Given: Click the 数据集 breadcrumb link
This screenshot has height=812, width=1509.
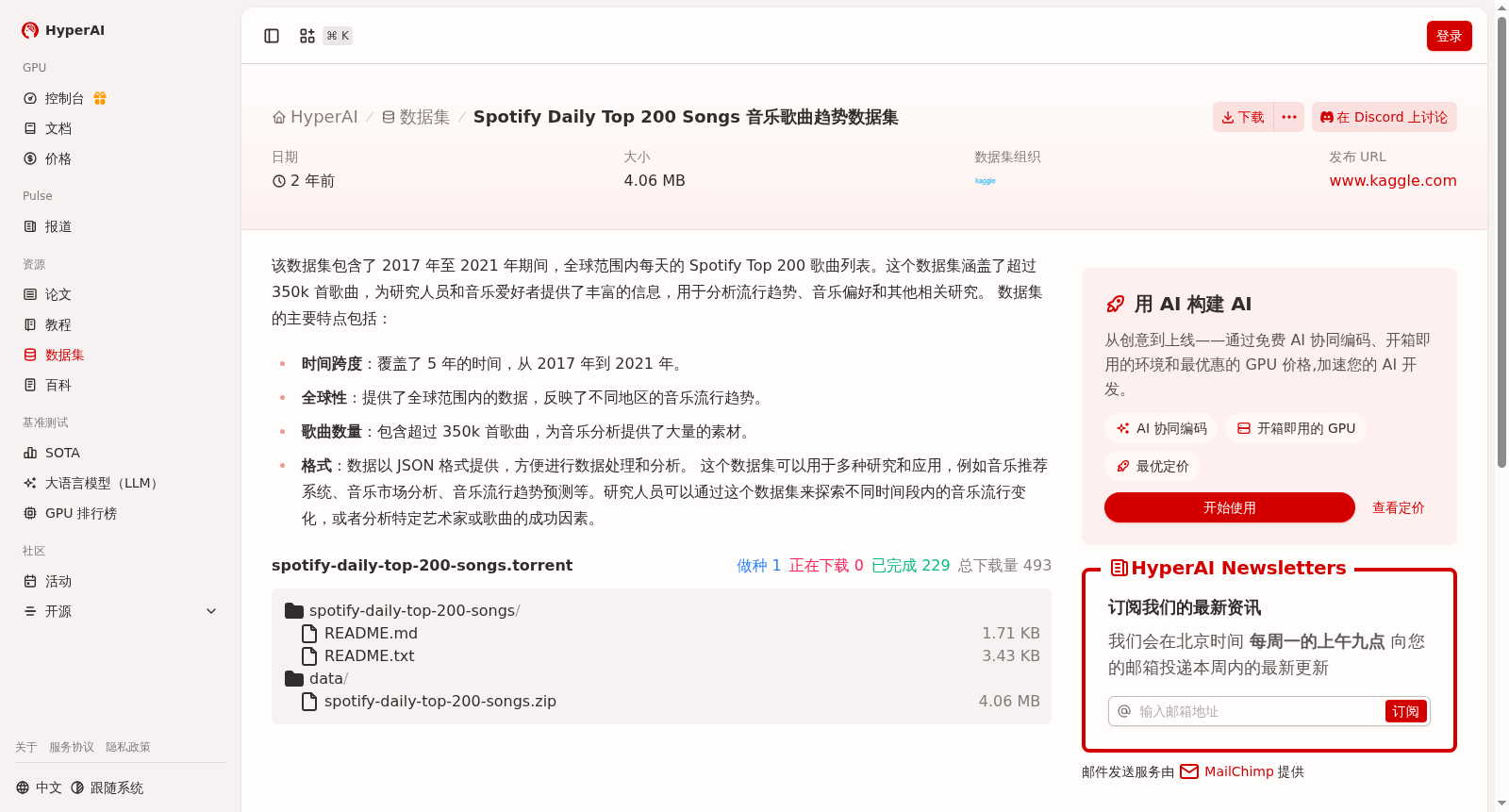Looking at the screenshot, I should point(416,117).
